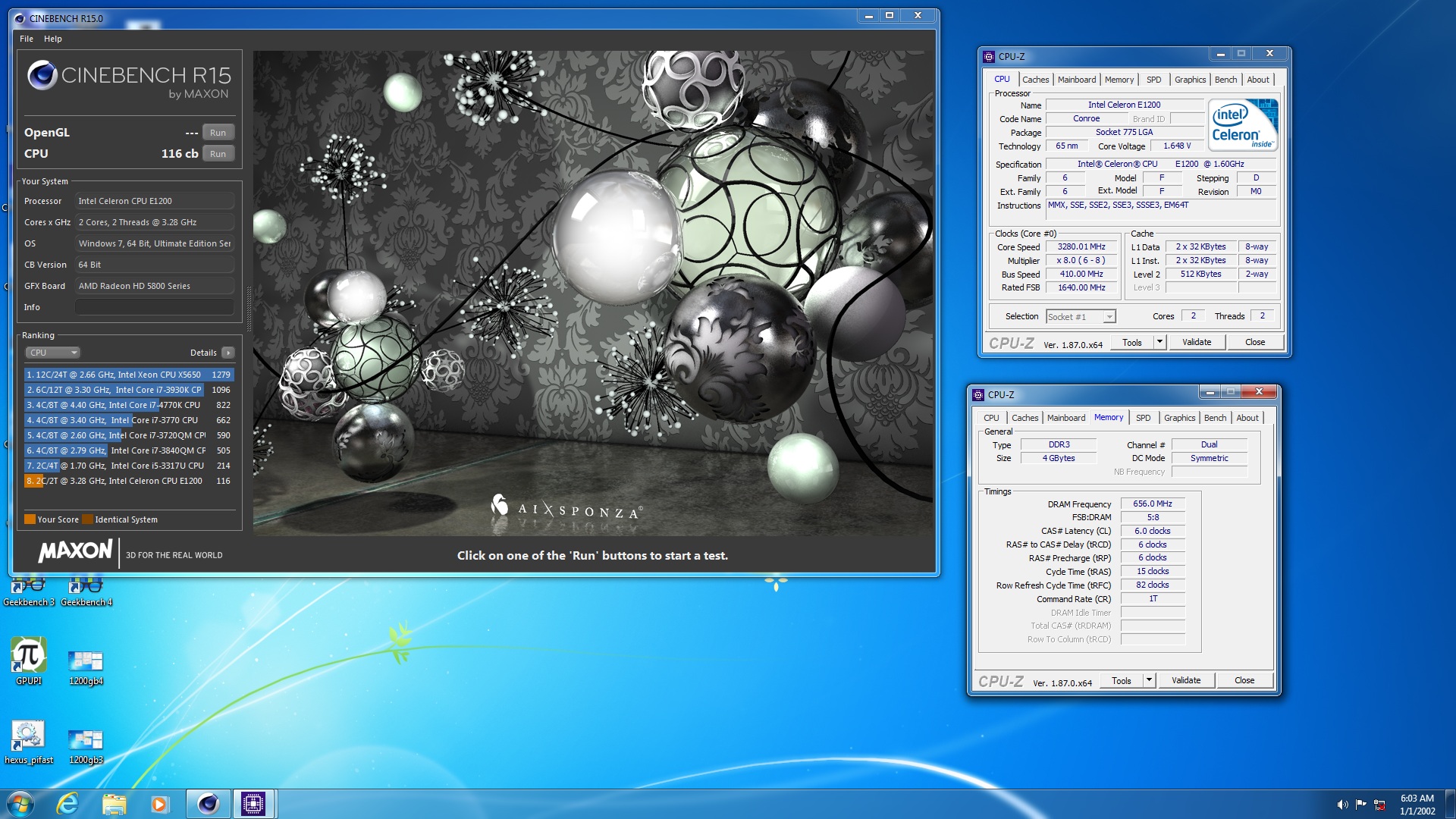Click Tools button in upper CPU-Z window
1456x819 pixels.
point(1132,342)
